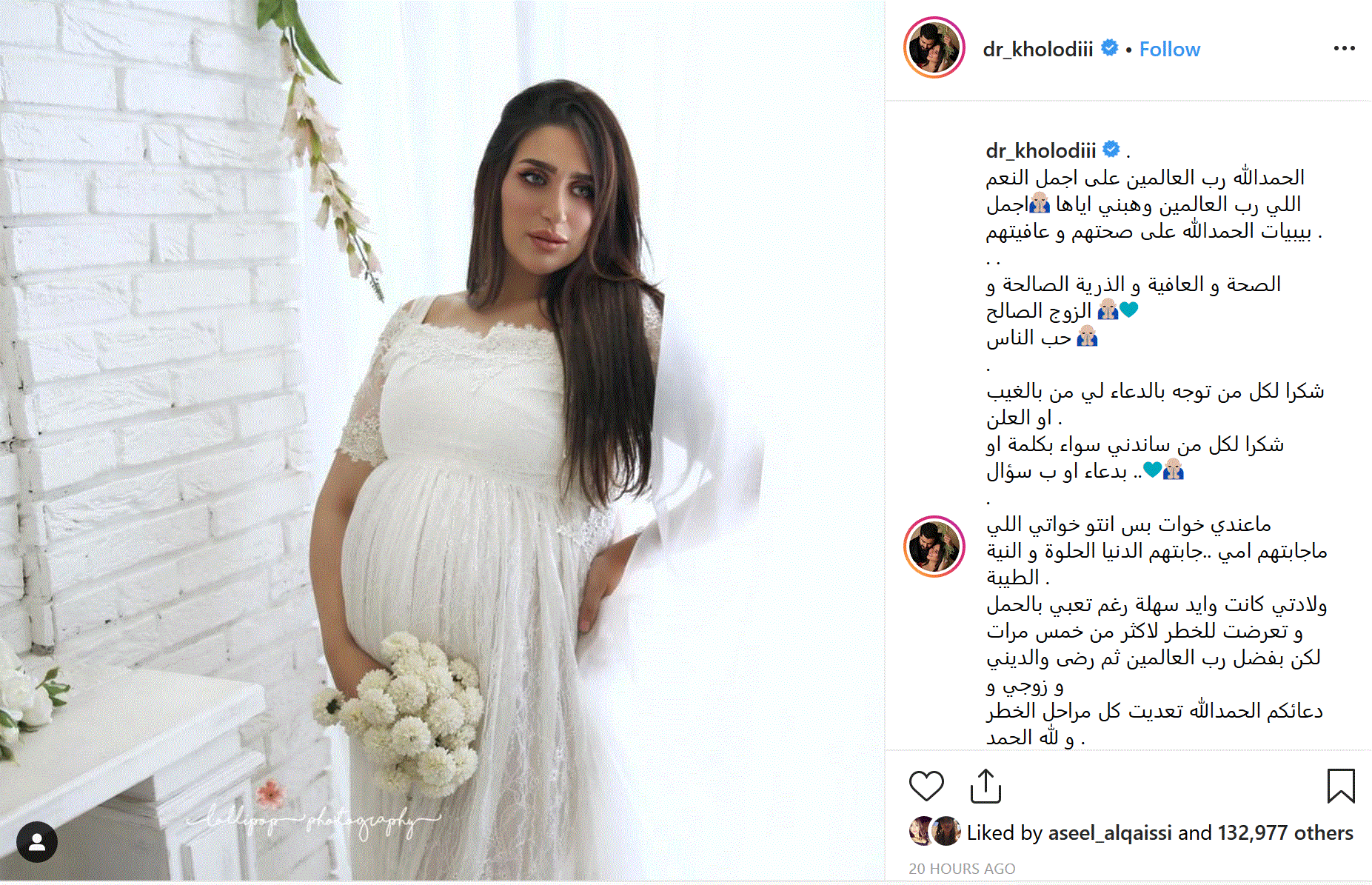Click the share post icon
This screenshot has height=885, width=1372.
click(x=986, y=786)
